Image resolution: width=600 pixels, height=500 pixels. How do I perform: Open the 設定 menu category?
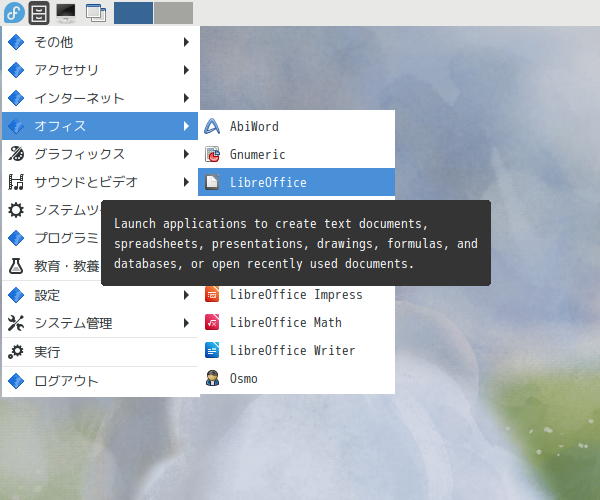(100, 295)
